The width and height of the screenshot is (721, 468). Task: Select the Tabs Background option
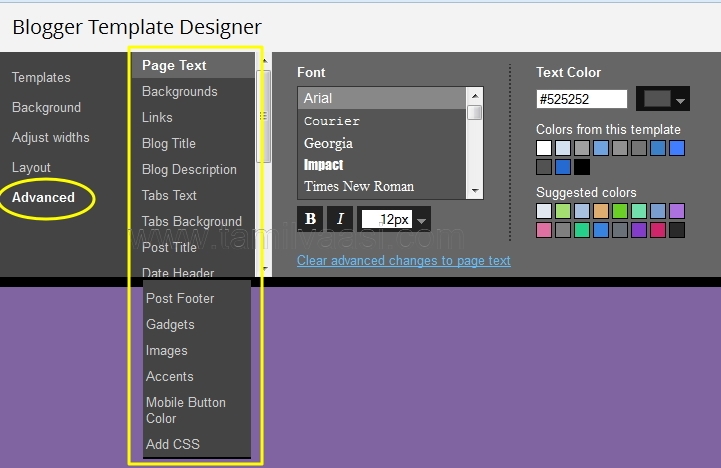click(193, 221)
